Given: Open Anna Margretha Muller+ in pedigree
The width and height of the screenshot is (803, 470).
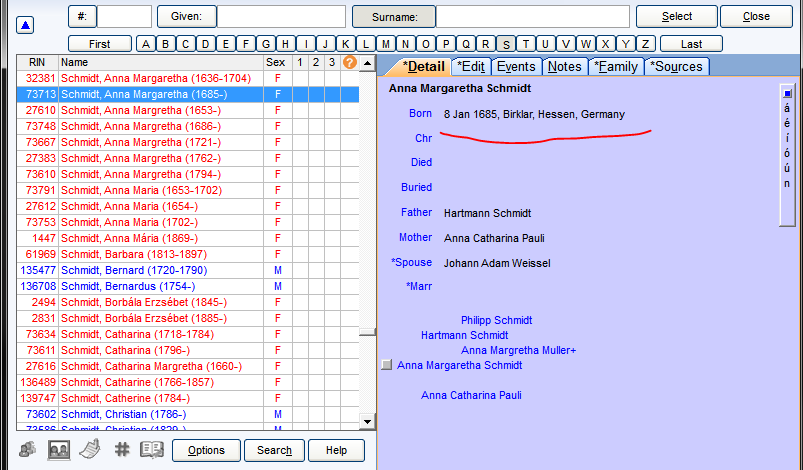Looking at the screenshot, I should pyautogui.click(x=518, y=351).
